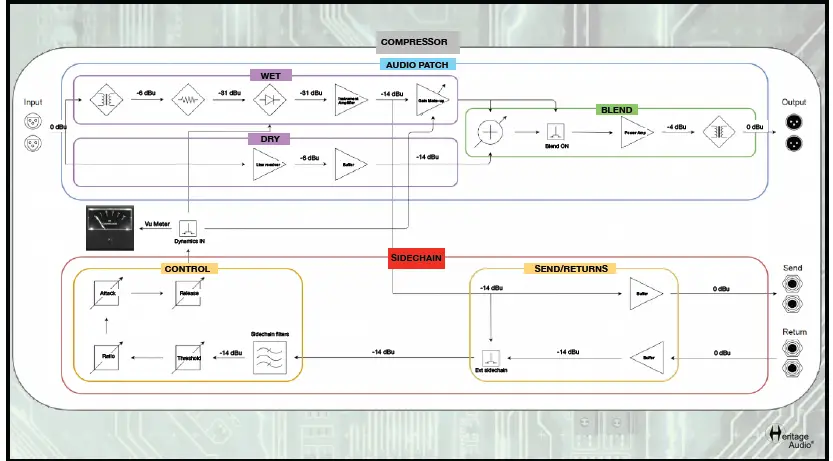
Task: Select the Gain Make-up amplifier triangle
Action: click(432, 99)
